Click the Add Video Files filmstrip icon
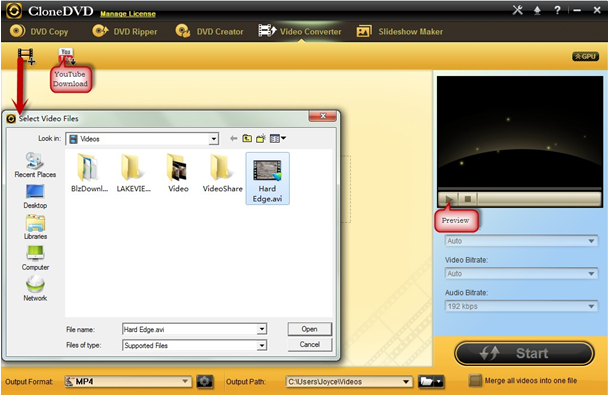Image resolution: width=608 pixels, height=395 pixels. [x=26, y=56]
